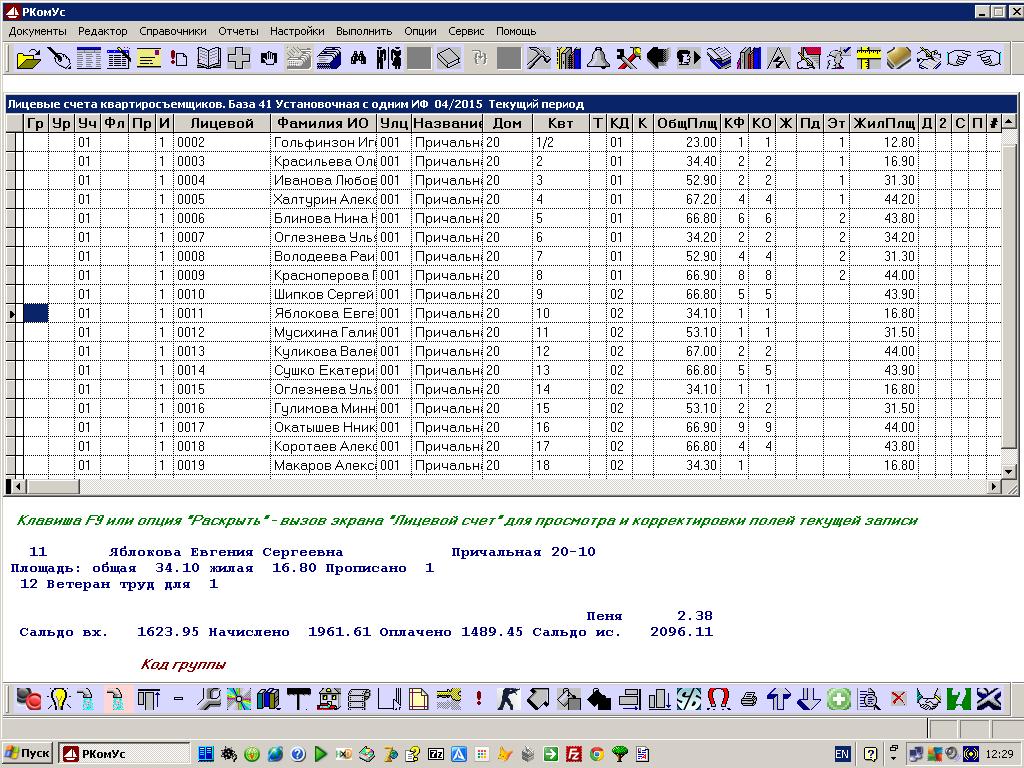Click the handshake icon in the bottom toolbar
This screenshot has height=768, width=1024.
point(929,698)
